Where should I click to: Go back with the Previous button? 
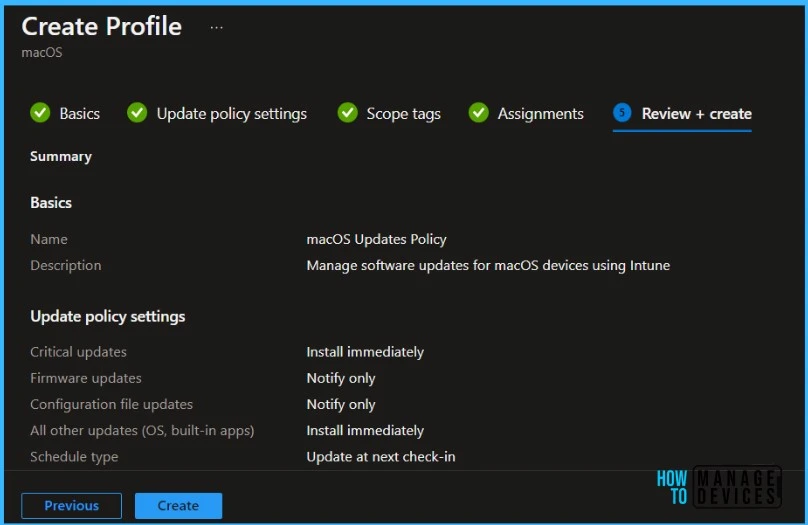click(x=72, y=505)
